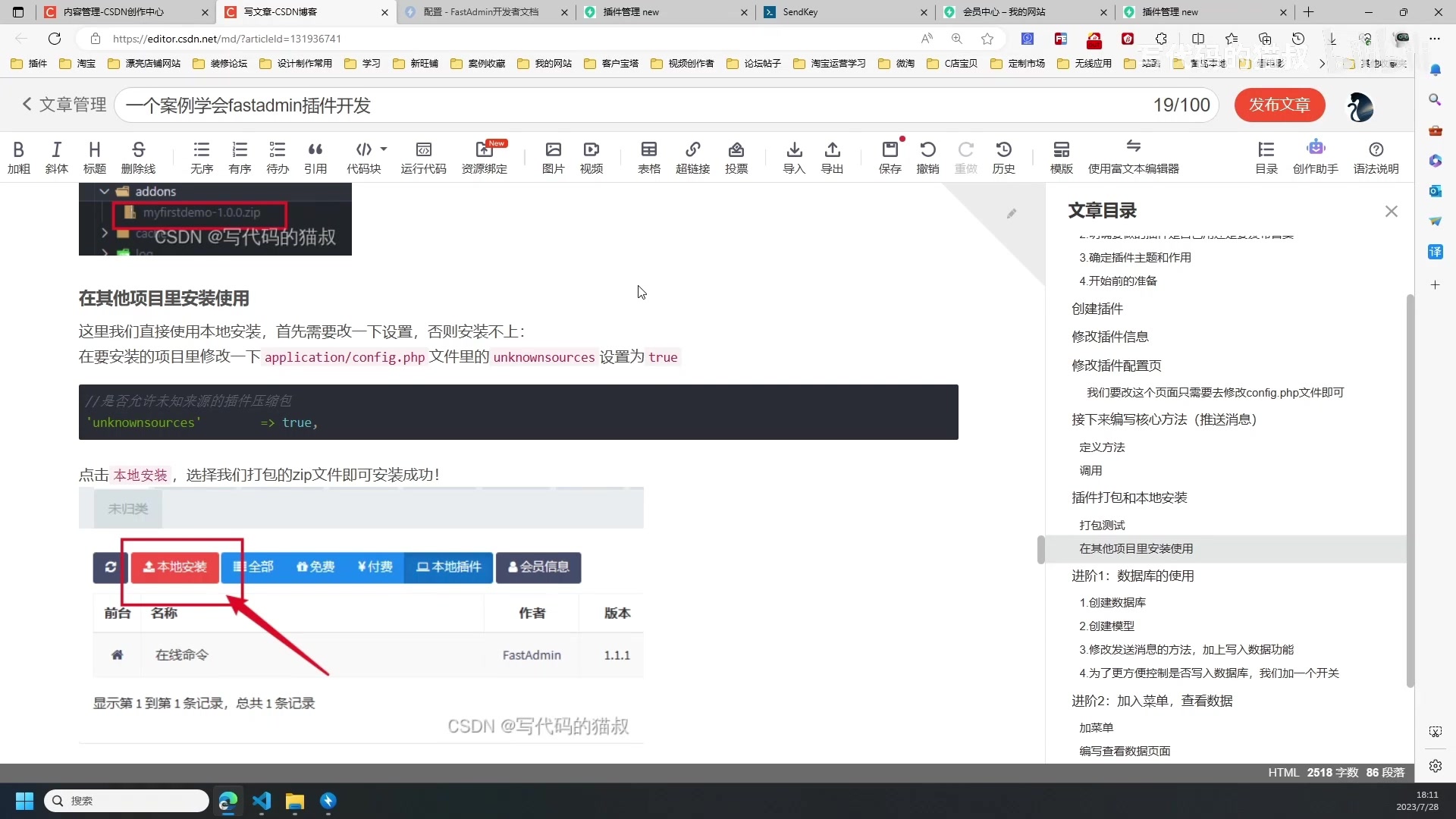The image size is (1456, 819).
Task: Save the draft using the 保存 icon
Action: coord(890,157)
